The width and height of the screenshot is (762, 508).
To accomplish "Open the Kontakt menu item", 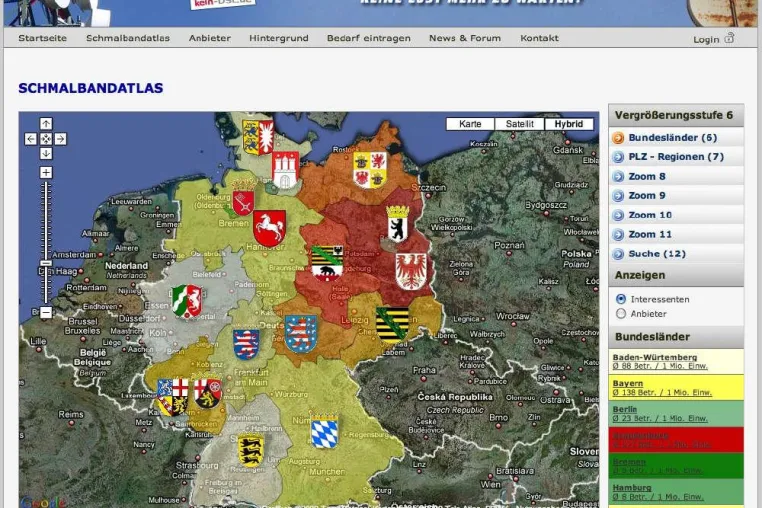I will point(539,38).
